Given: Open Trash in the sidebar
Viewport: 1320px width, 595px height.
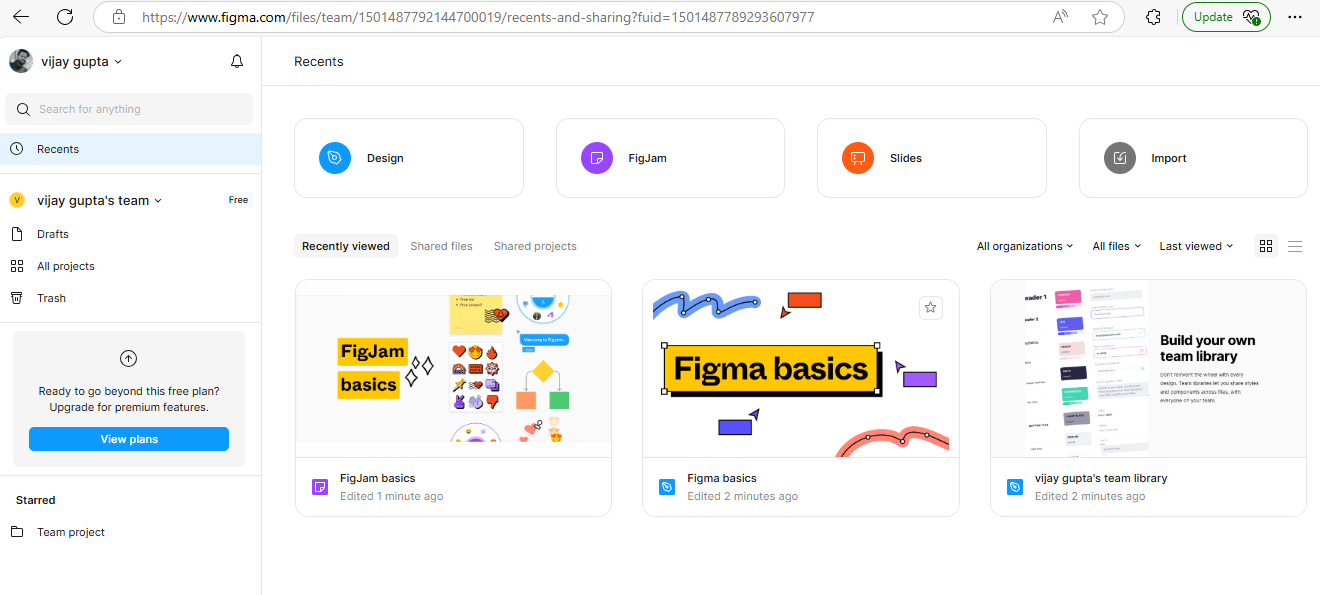Looking at the screenshot, I should pos(130,298).
